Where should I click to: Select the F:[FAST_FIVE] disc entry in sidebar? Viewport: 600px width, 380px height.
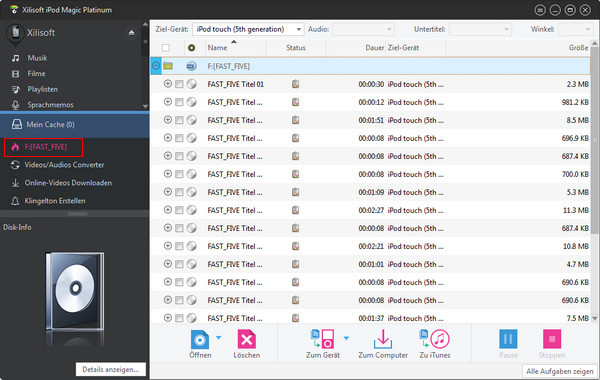43,147
